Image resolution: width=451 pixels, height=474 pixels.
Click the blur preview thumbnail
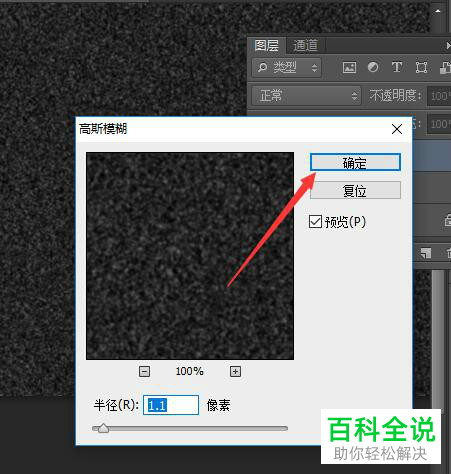click(190, 256)
